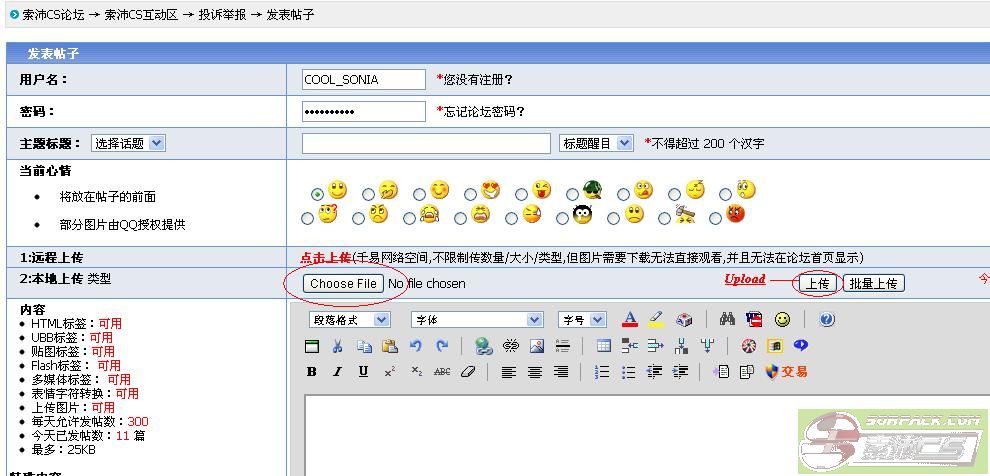
Task: Select the red angry face mood option
Action: coord(714,218)
